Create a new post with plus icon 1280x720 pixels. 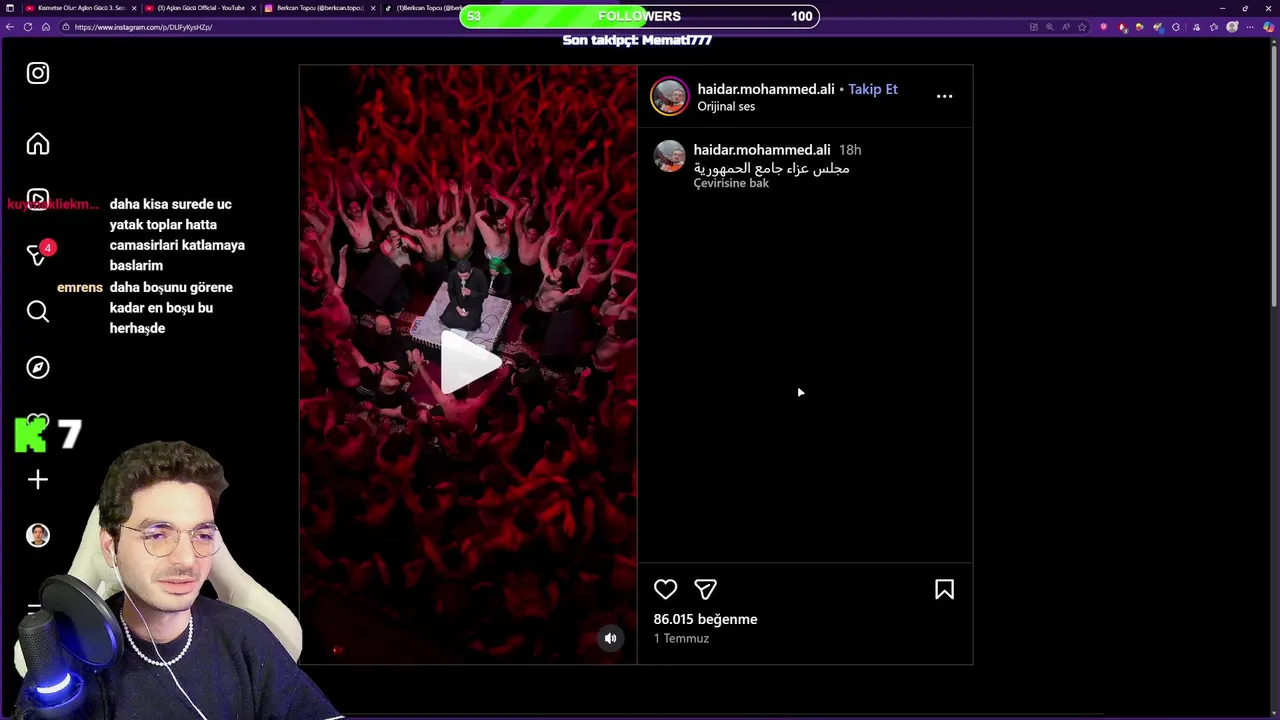38,479
